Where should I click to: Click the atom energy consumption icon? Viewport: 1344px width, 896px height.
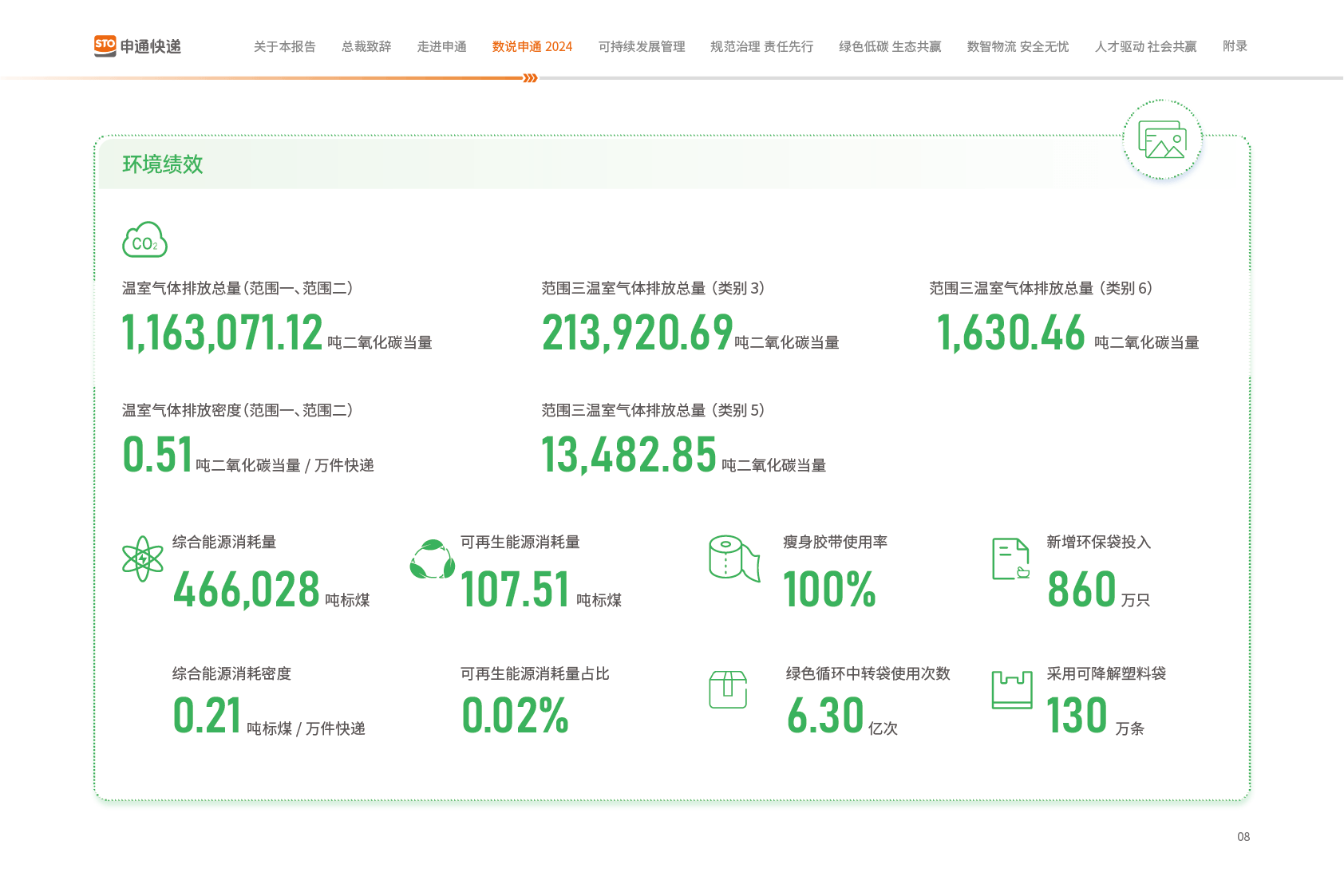(x=143, y=559)
